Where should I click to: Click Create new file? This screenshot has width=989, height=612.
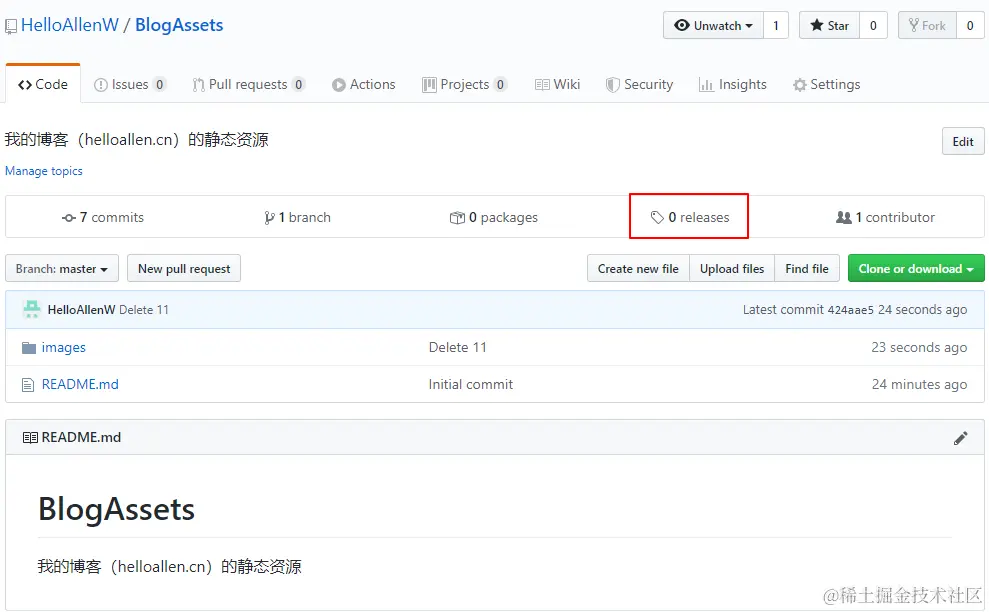(638, 269)
